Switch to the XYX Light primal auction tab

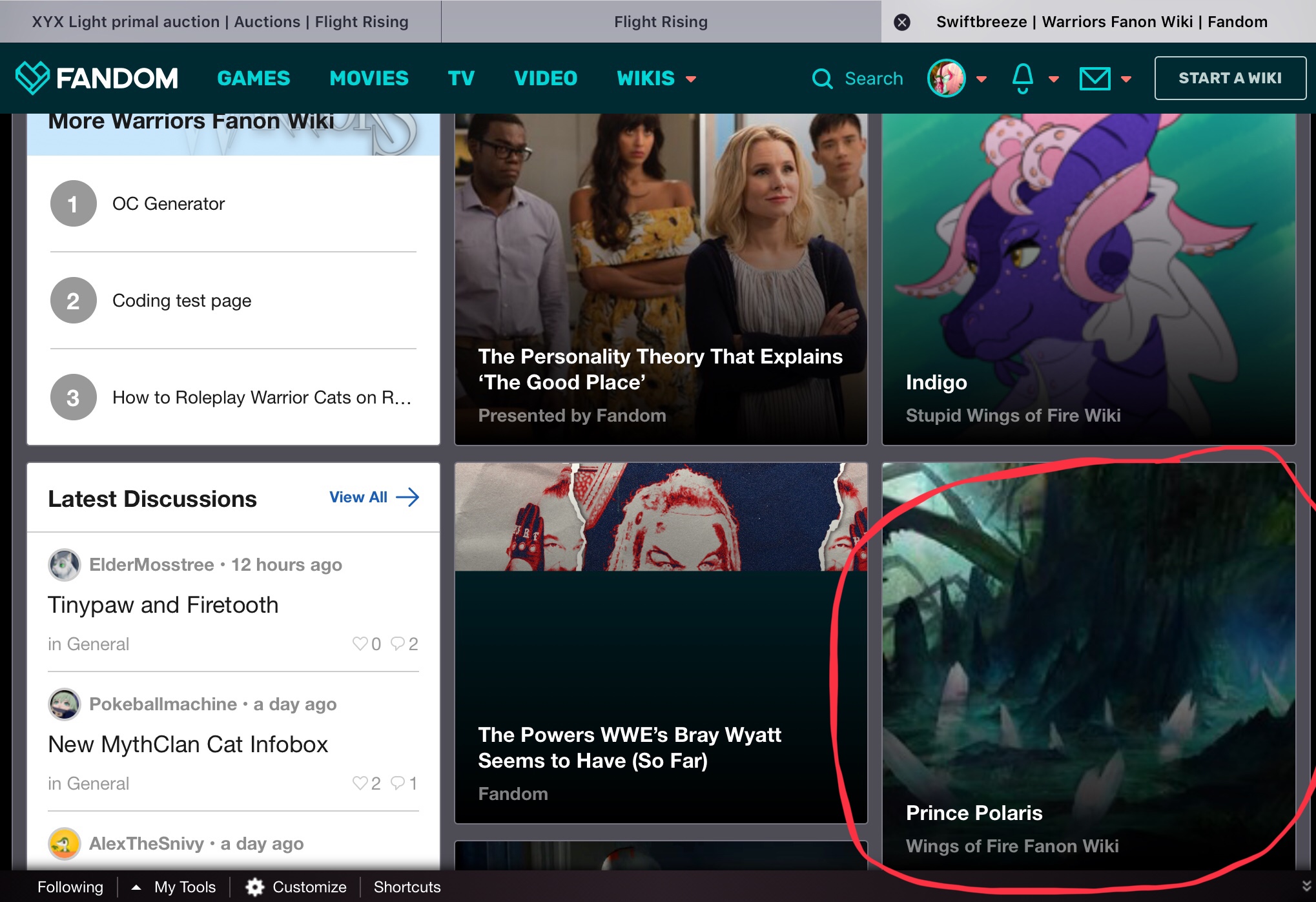(x=220, y=22)
